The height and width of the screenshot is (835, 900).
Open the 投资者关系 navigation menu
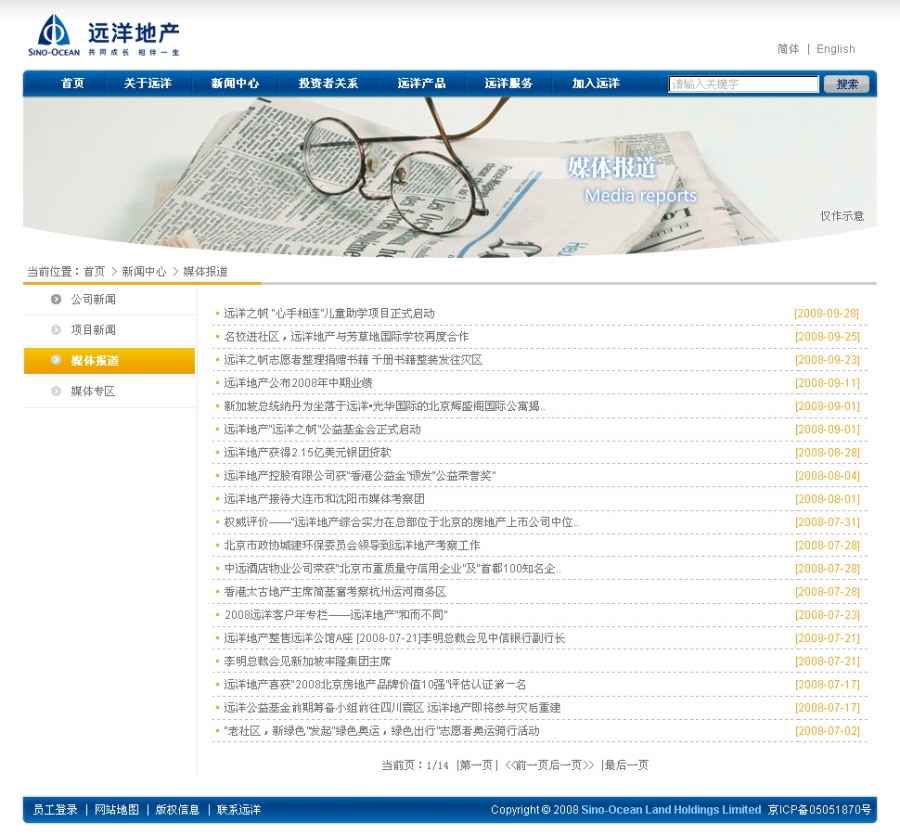(x=328, y=84)
